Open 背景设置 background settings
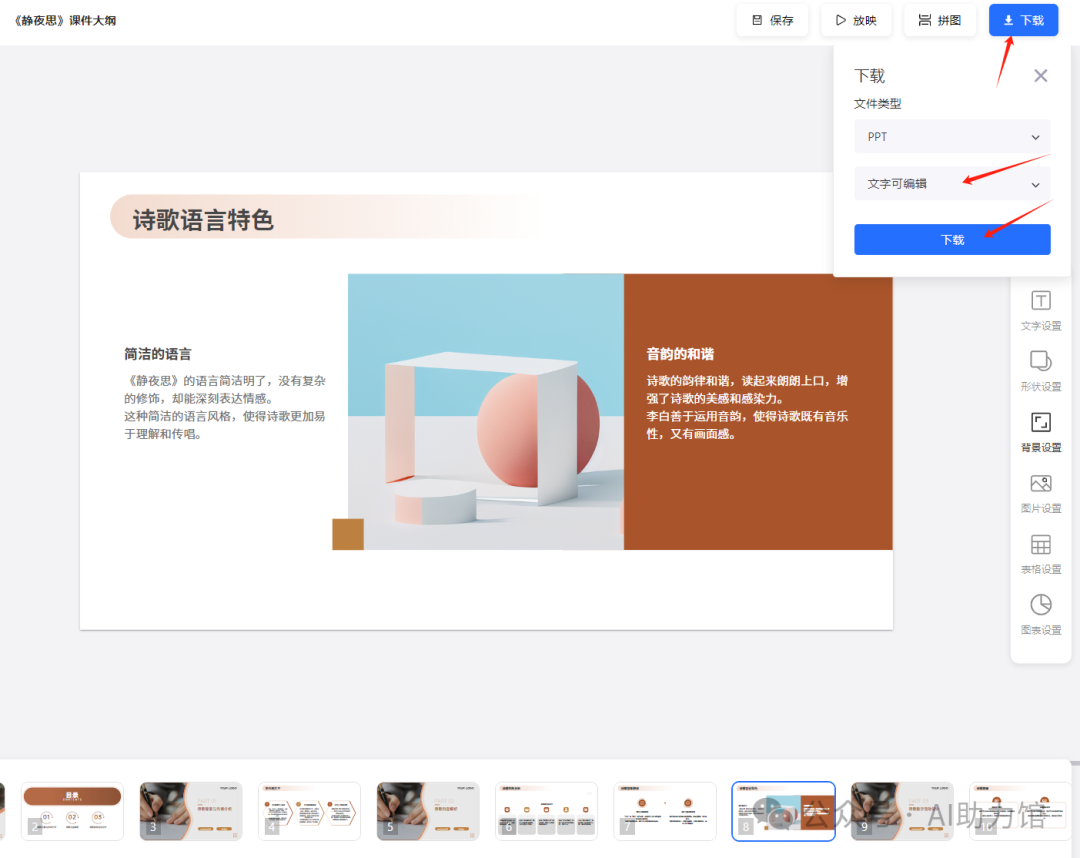This screenshot has height=858, width=1080. [1041, 432]
